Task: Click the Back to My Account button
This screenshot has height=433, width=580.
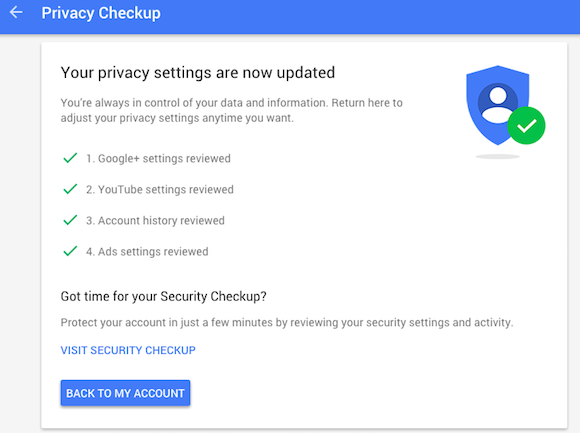Action: coord(125,393)
